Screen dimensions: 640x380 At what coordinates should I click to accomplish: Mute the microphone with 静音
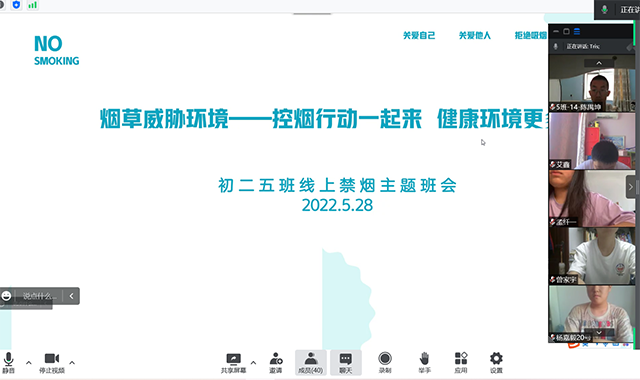(9, 363)
